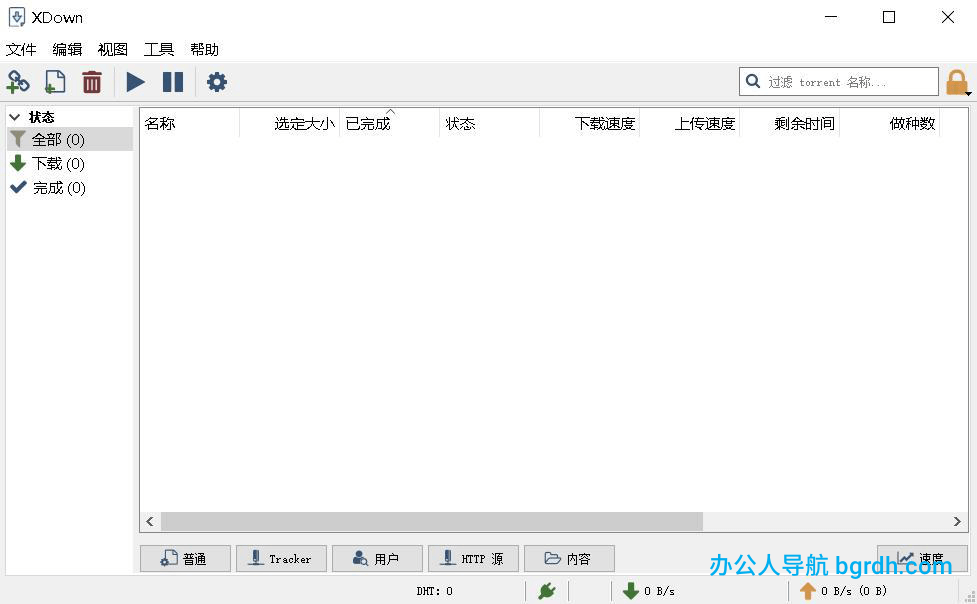This screenshot has height=604, width=977.
Task: Open the 帮助 menu
Action: click(x=204, y=49)
